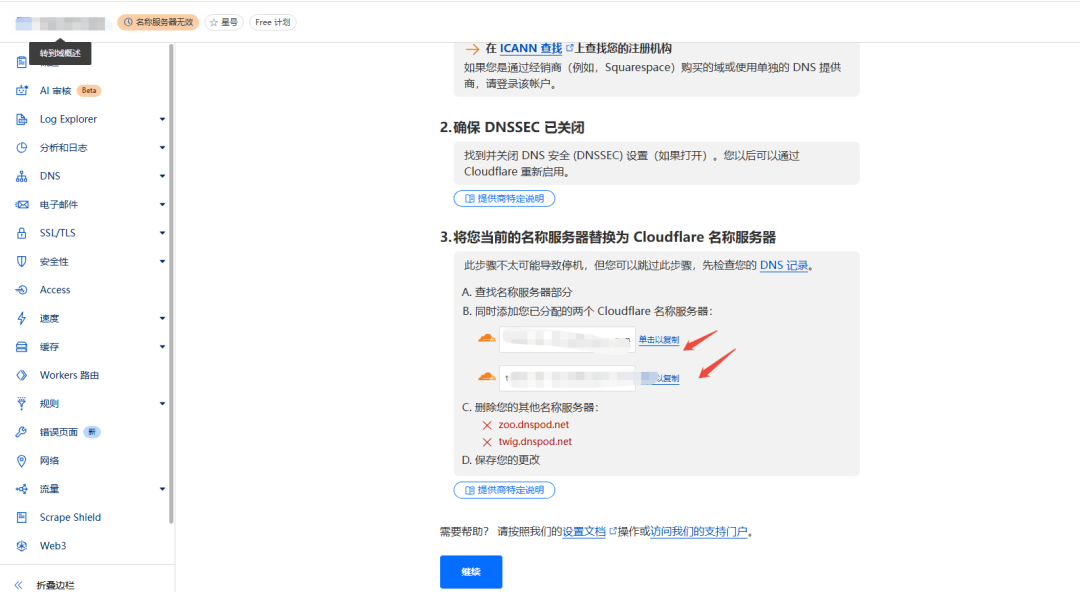1080x592 pixels.
Task: Click 提供商特定说明 button under nameserver section
Action: pyautogui.click(x=504, y=490)
